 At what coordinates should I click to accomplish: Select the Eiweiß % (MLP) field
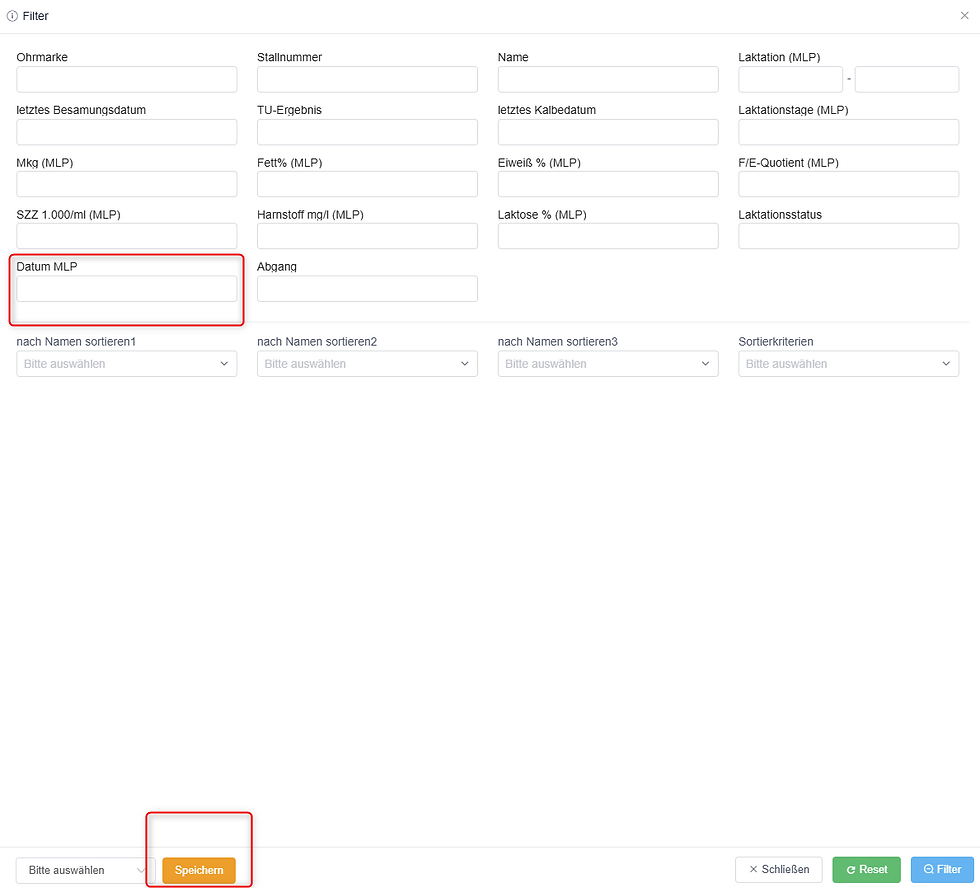(608, 184)
